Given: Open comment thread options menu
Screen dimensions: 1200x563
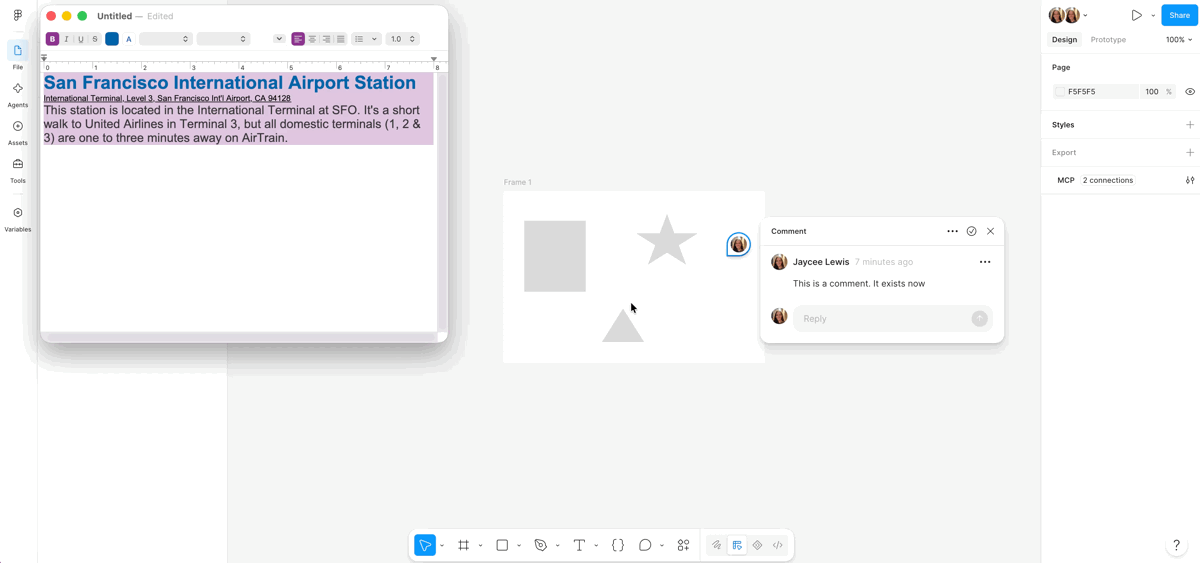Looking at the screenshot, I should coord(952,231).
